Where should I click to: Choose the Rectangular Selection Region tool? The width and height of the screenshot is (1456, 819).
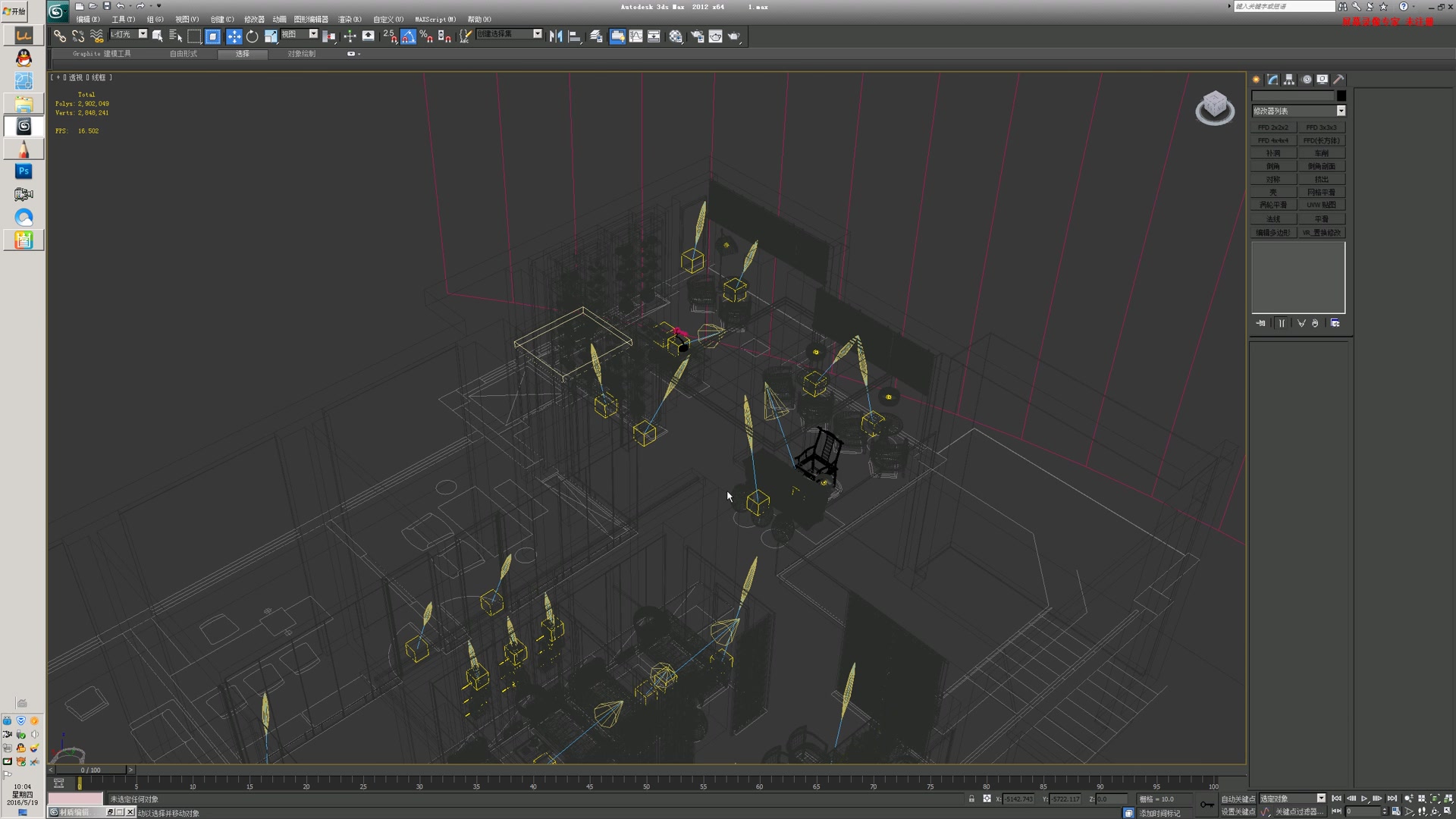point(194,36)
